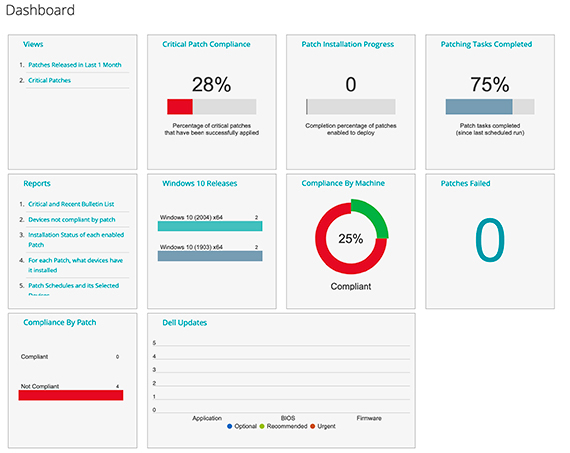The width and height of the screenshot is (570, 453).
Task: Click the Patch Installation Progress bar
Action: tap(351, 107)
